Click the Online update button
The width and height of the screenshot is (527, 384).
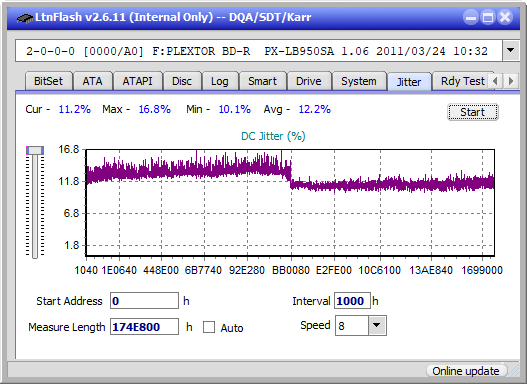tap(465, 371)
